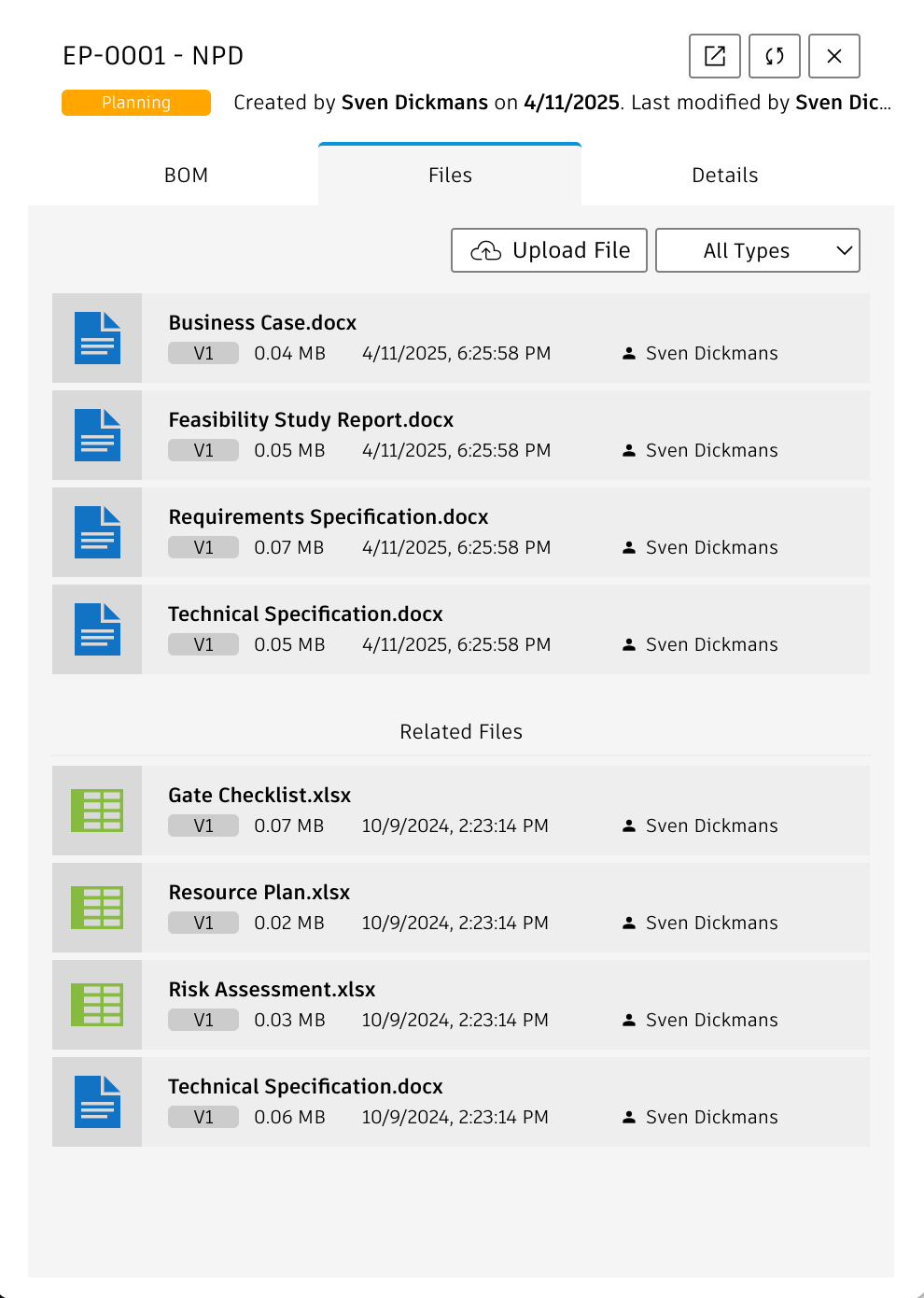Switch to the Details tab
Screen dimensions: 924x1298
pyautogui.click(x=724, y=176)
